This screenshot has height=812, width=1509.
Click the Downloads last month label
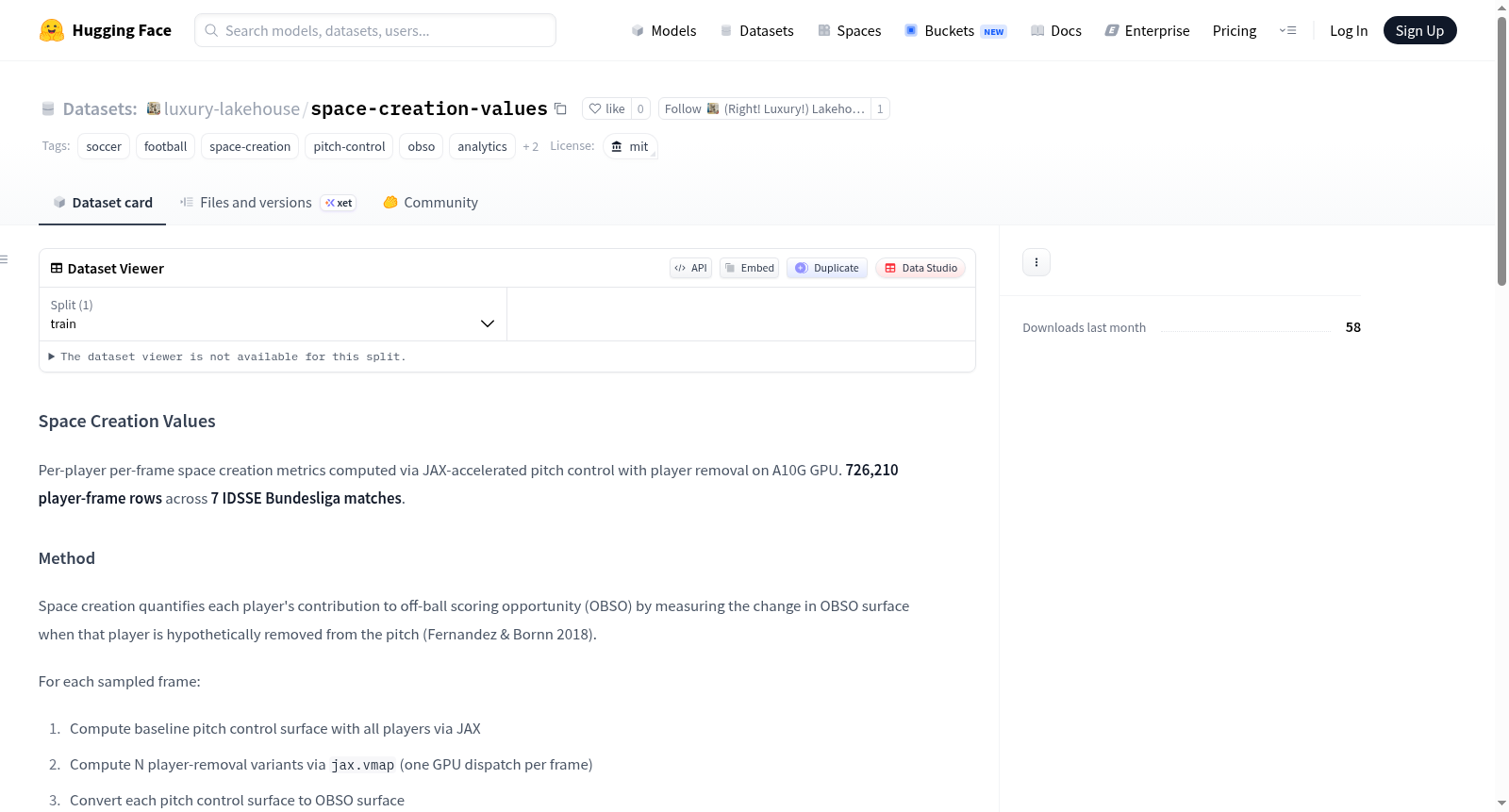click(1085, 327)
